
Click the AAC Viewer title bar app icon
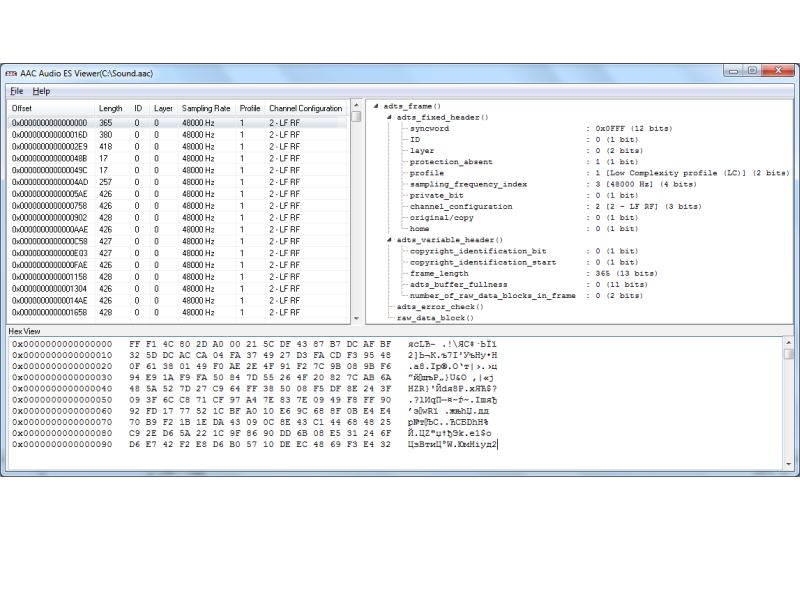tap(11, 74)
